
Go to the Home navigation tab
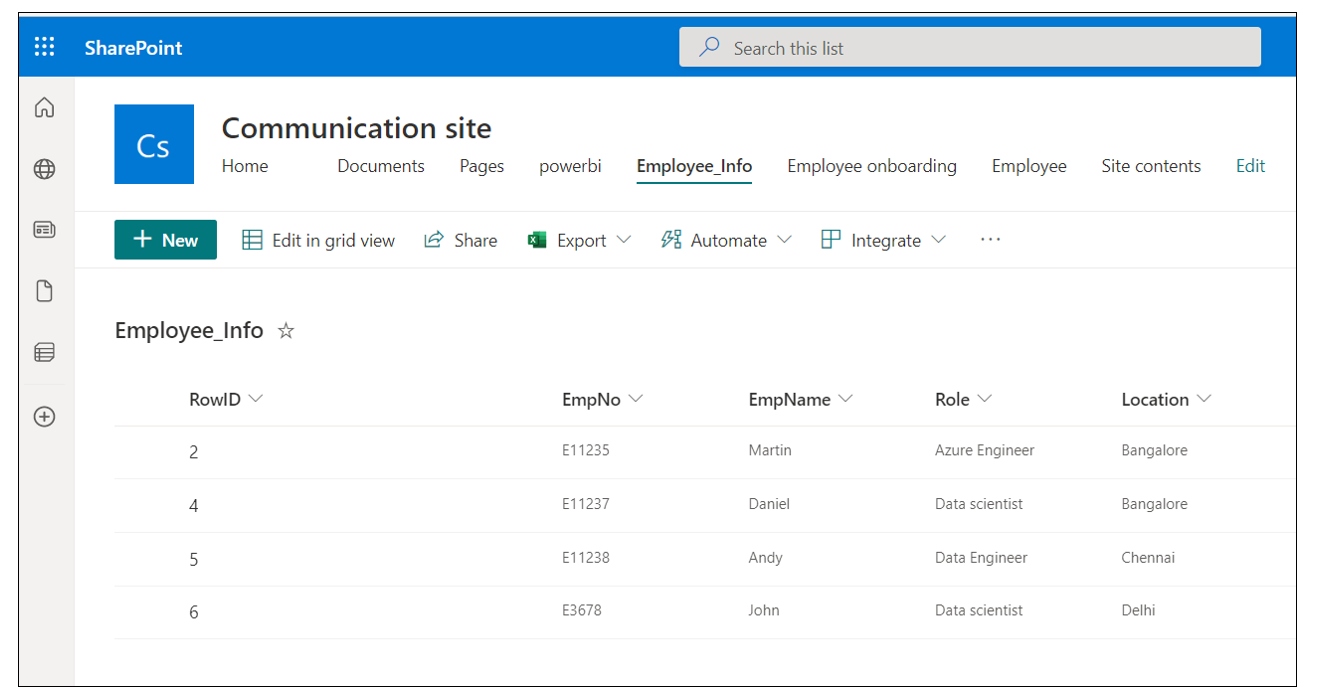click(245, 166)
